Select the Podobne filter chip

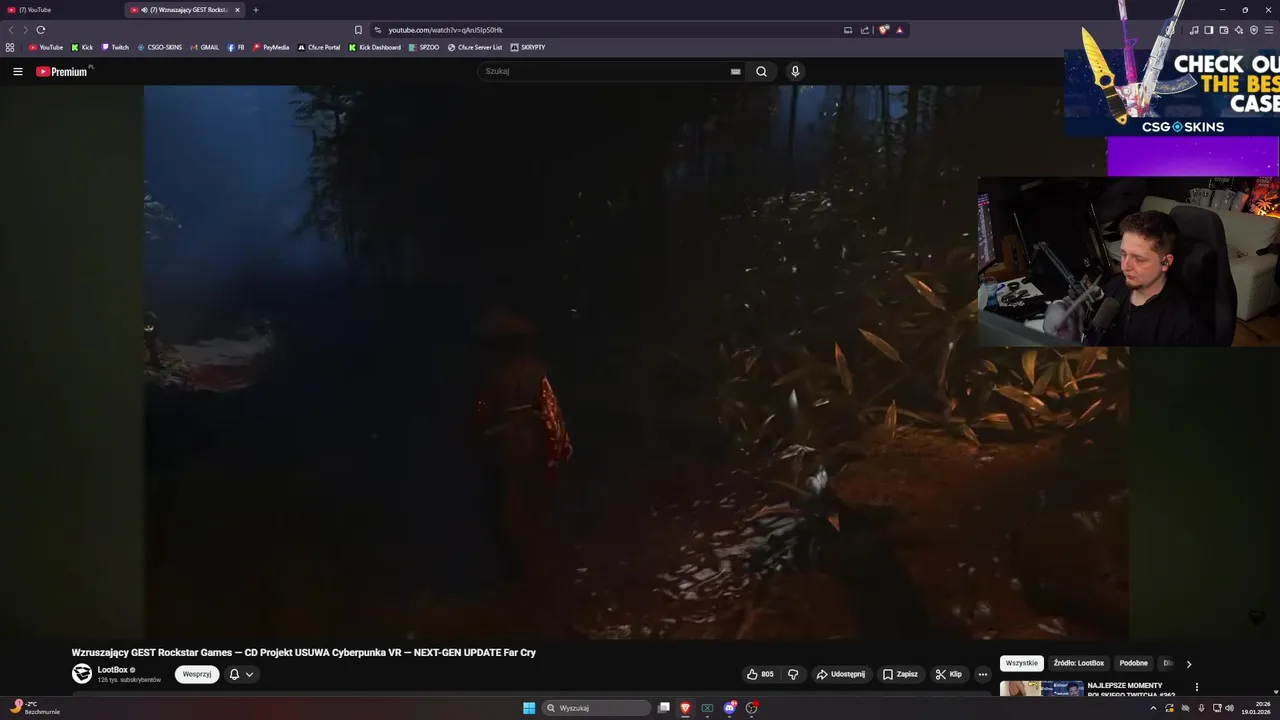click(x=1134, y=663)
